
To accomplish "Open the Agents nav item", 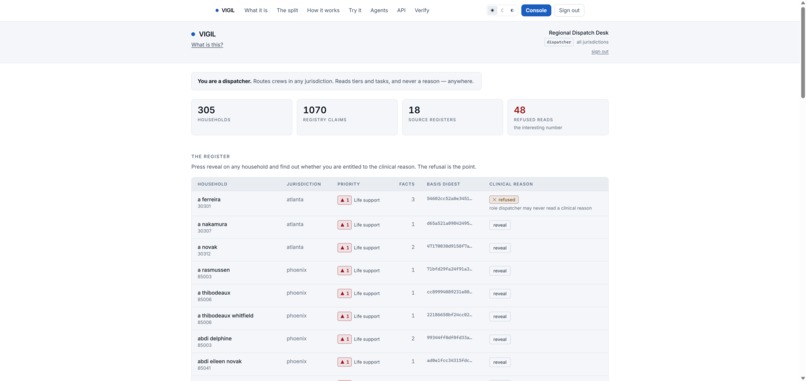I will tap(379, 10).
